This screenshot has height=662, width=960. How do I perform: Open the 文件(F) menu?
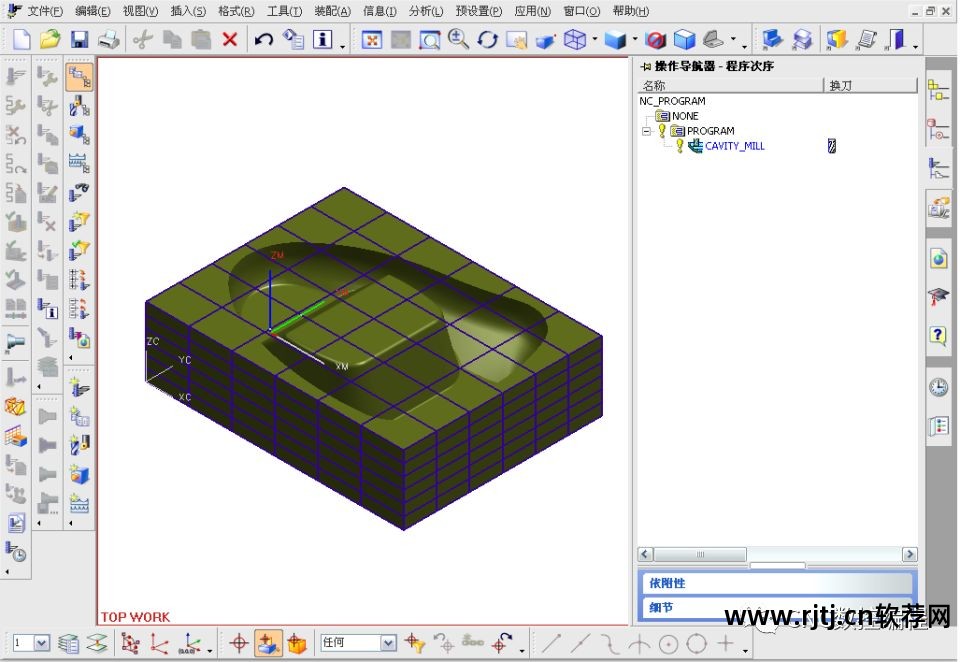point(45,11)
